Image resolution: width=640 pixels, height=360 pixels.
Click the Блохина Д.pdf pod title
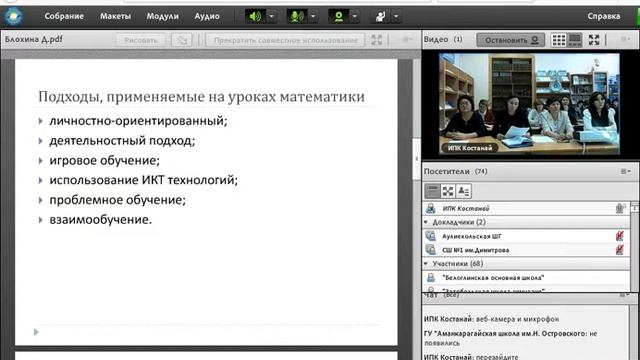click(34, 40)
